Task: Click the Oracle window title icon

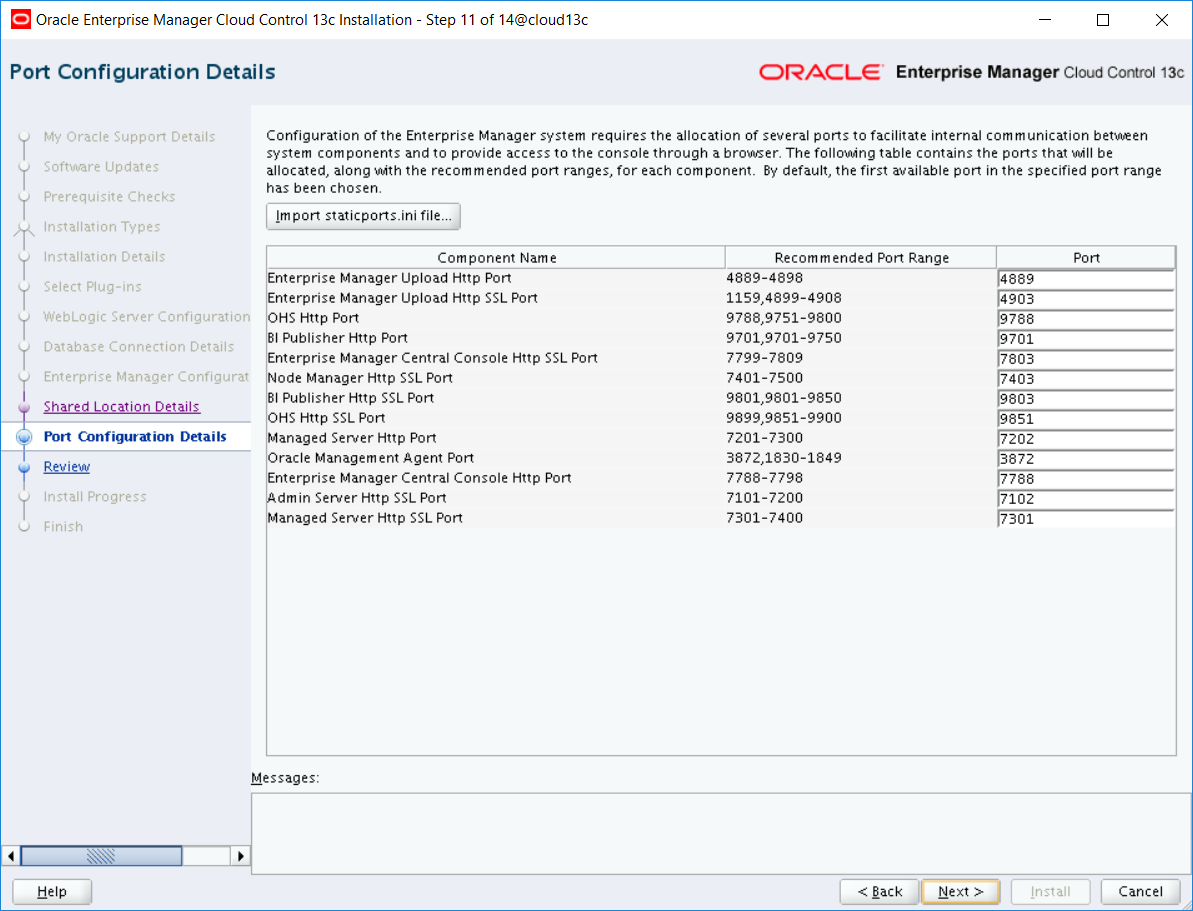Action: (21, 20)
